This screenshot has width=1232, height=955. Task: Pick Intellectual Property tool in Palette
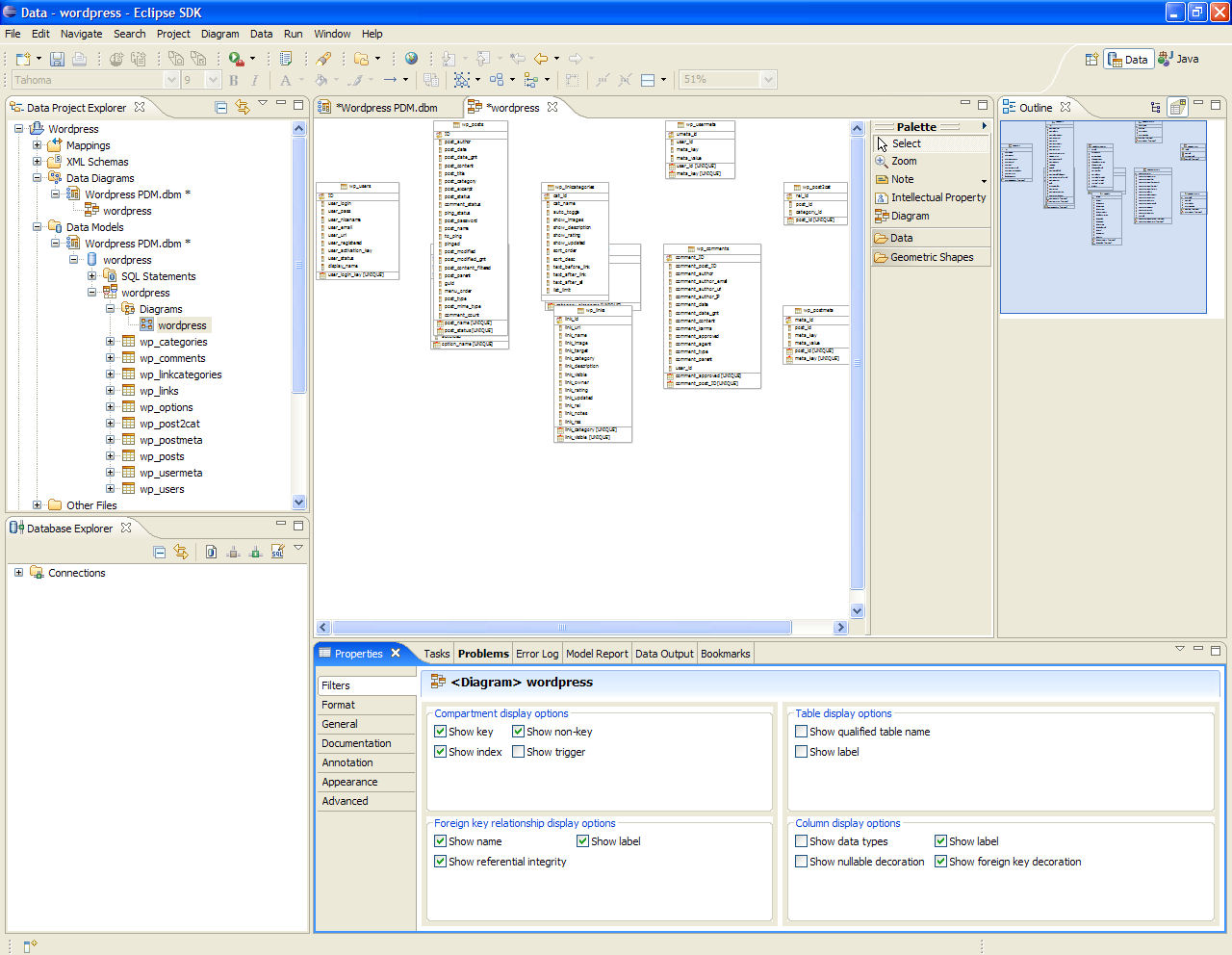[931, 198]
